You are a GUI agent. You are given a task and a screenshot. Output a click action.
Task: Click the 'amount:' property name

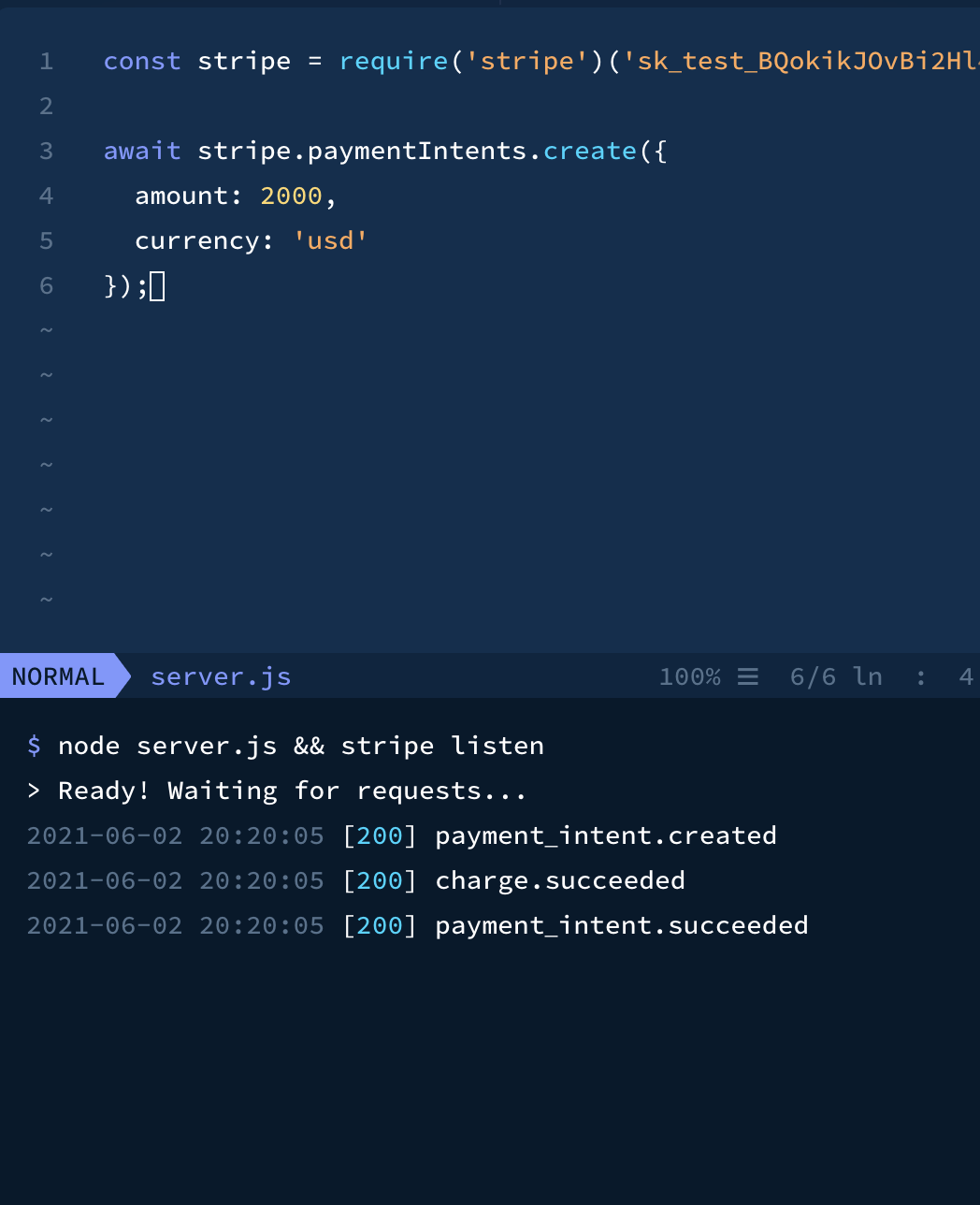190,196
